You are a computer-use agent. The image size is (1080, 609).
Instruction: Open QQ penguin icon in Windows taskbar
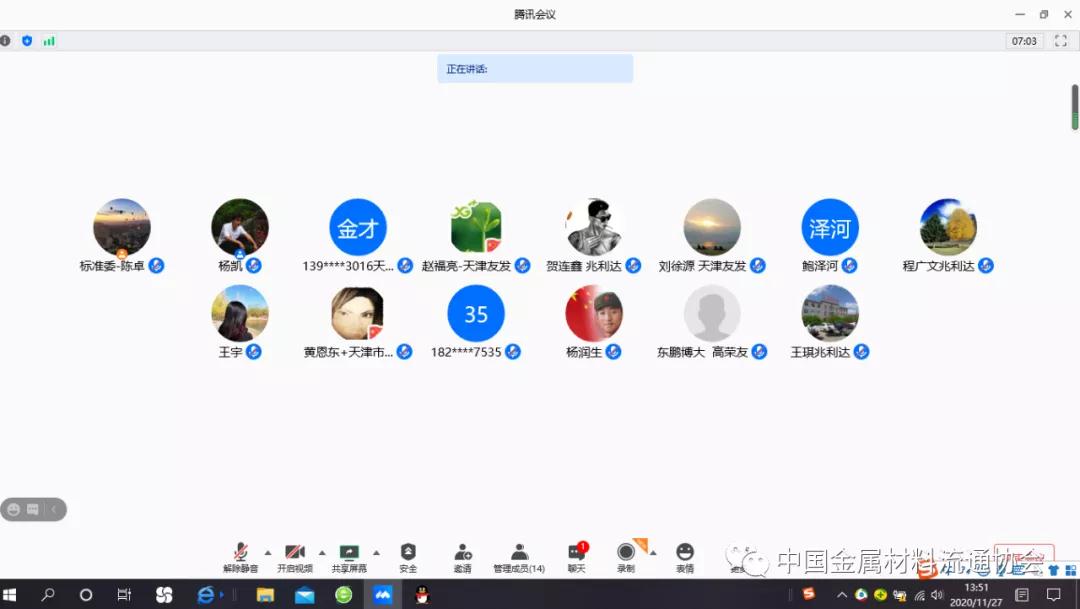tap(422, 595)
